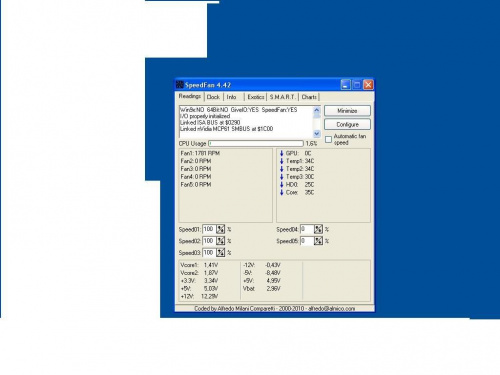This screenshot has width=500, height=375.
Task: Enable the Automatic fan speed checkbox
Action: point(328,139)
